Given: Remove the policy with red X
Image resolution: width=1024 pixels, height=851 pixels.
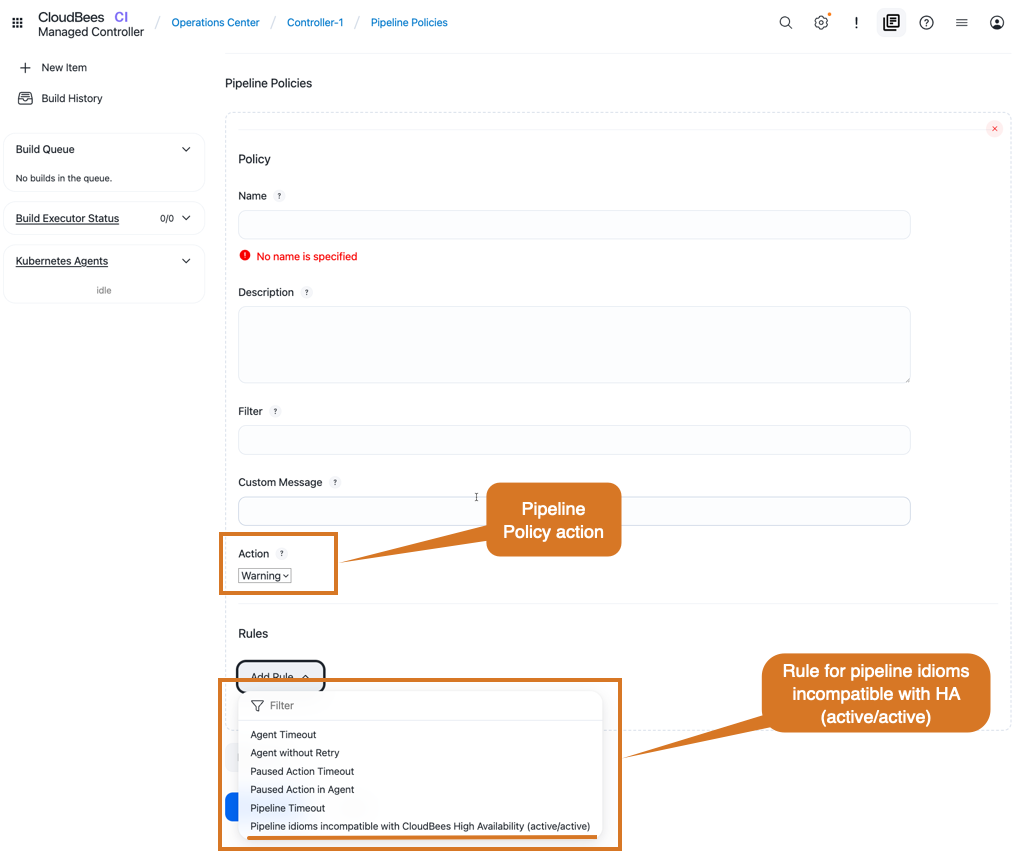Looking at the screenshot, I should point(995,129).
